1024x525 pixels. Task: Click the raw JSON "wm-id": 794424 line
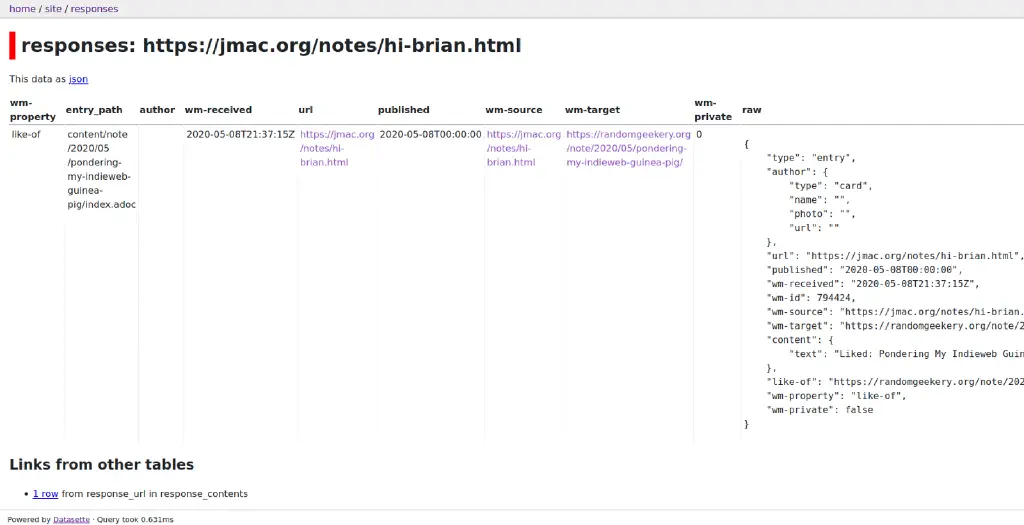click(810, 298)
